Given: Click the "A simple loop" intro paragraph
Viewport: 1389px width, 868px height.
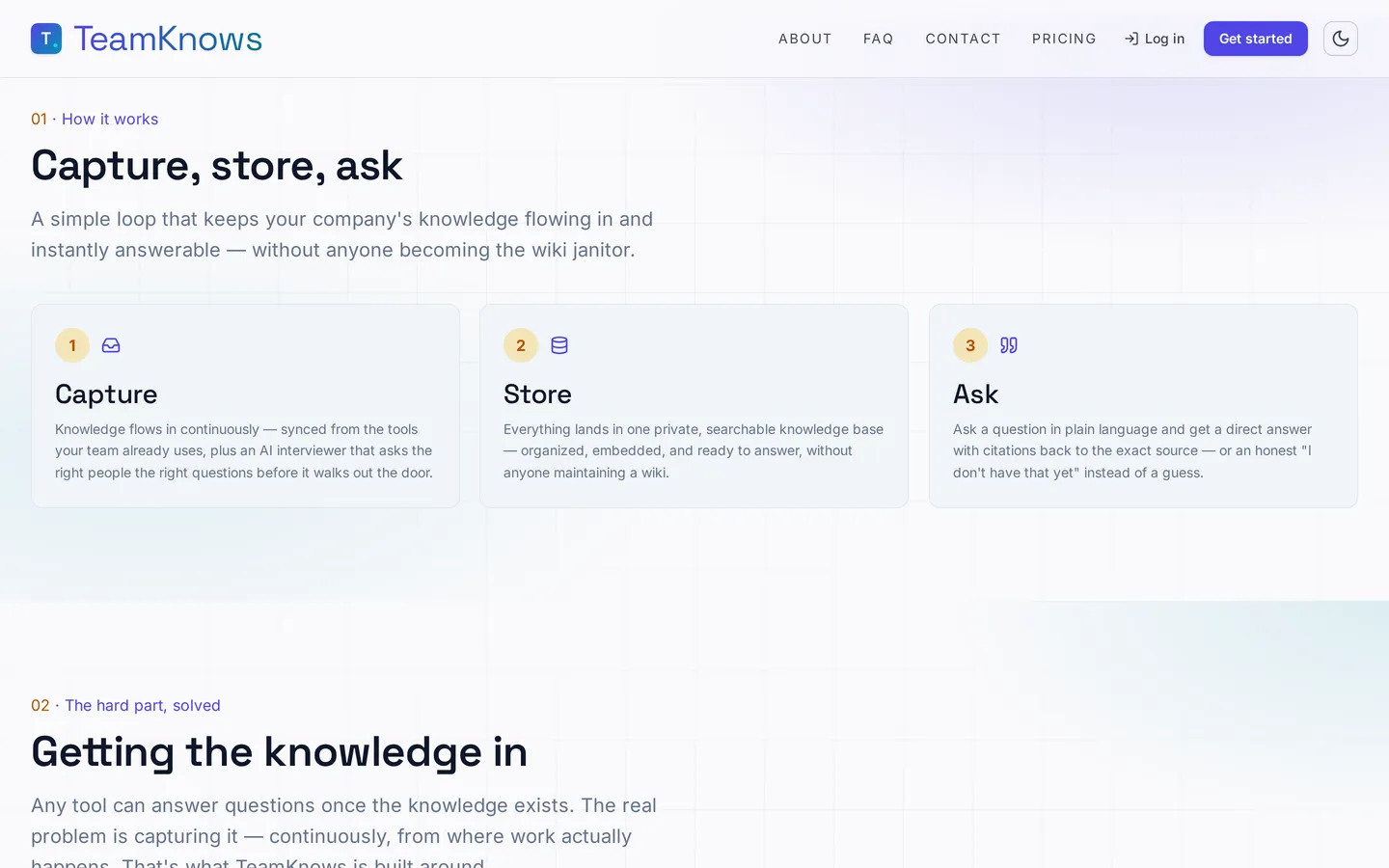Looking at the screenshot, I should pyautogui.click(x=342, y=234).
